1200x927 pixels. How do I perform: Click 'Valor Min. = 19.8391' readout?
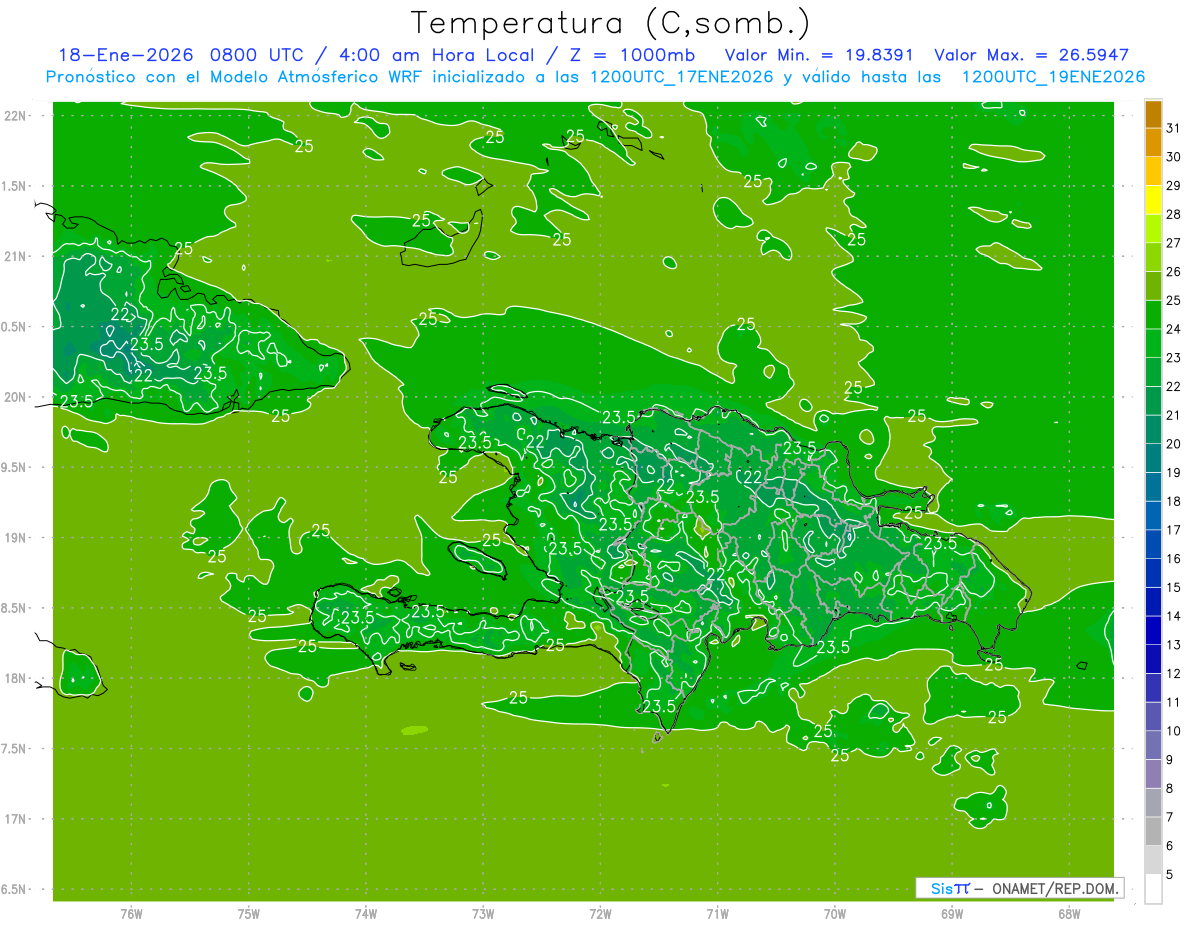(819, 55)
